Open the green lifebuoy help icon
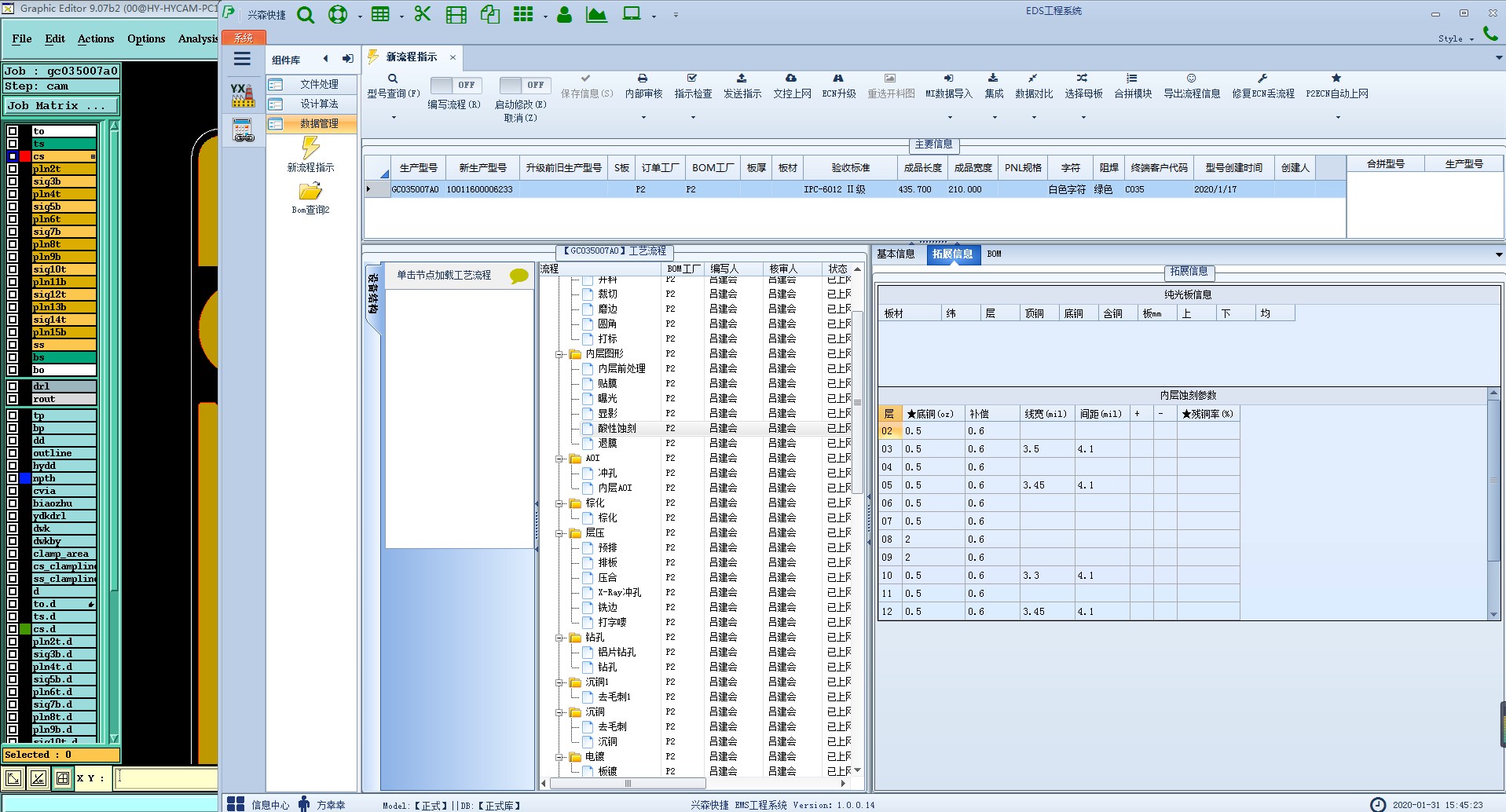 [338, 15]
